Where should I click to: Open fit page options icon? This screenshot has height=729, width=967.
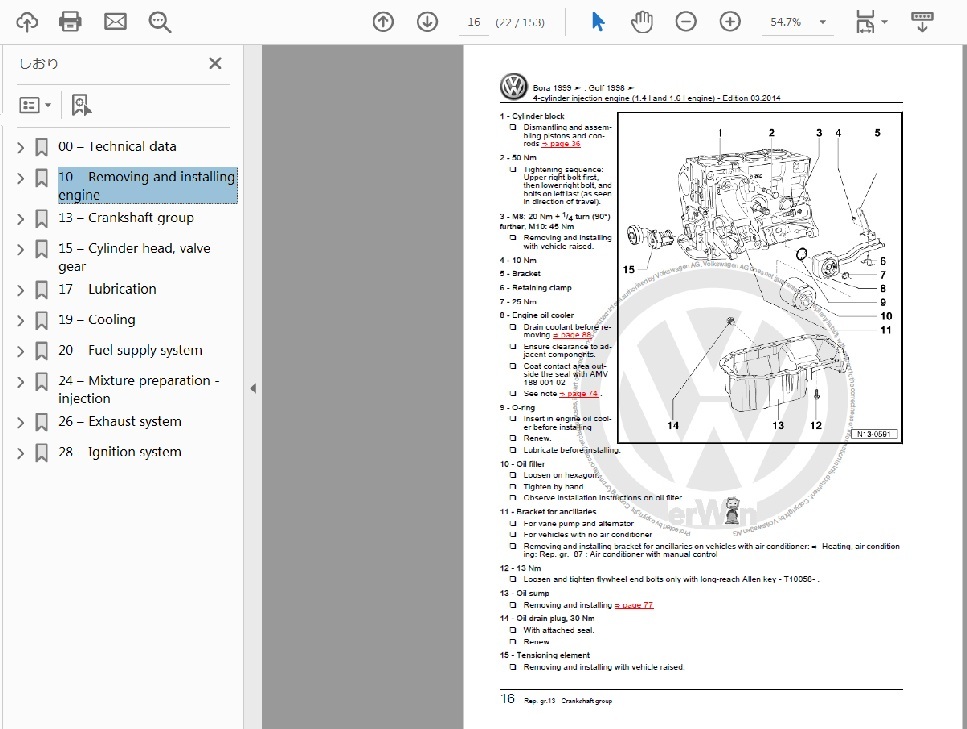tap(865, 22)
